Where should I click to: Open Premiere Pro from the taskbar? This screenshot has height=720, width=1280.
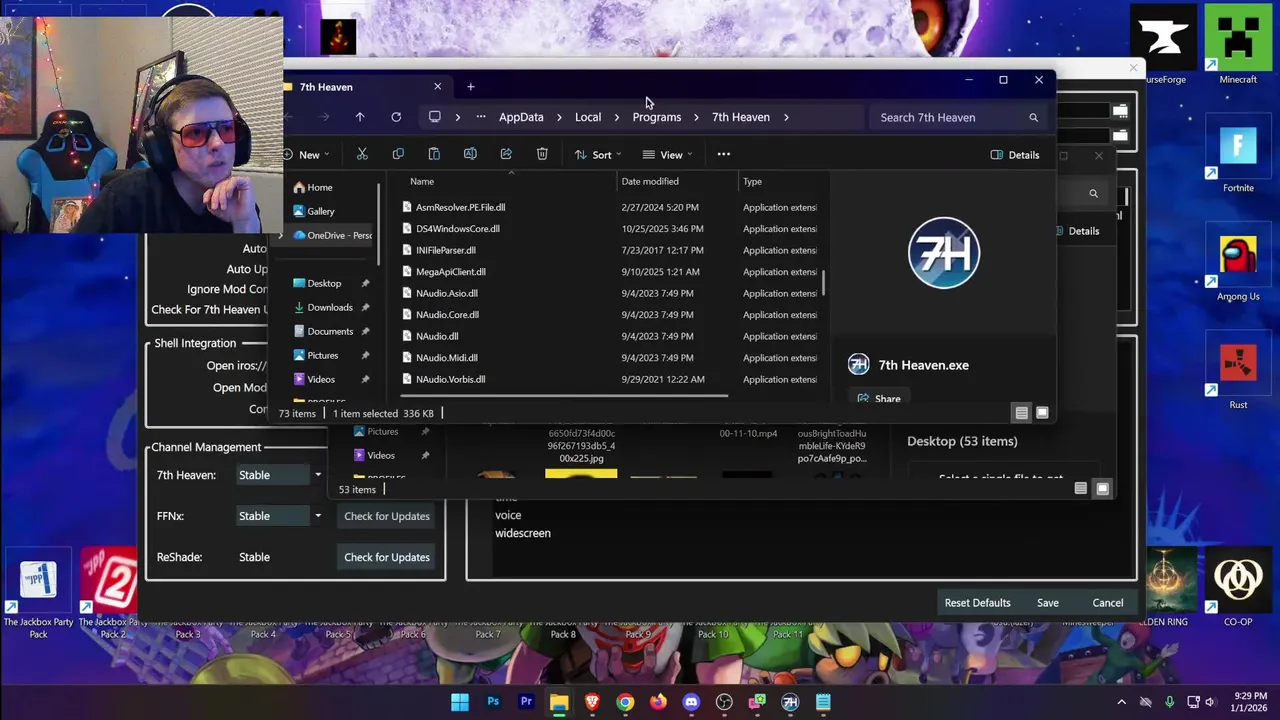(x=526, y=702)
